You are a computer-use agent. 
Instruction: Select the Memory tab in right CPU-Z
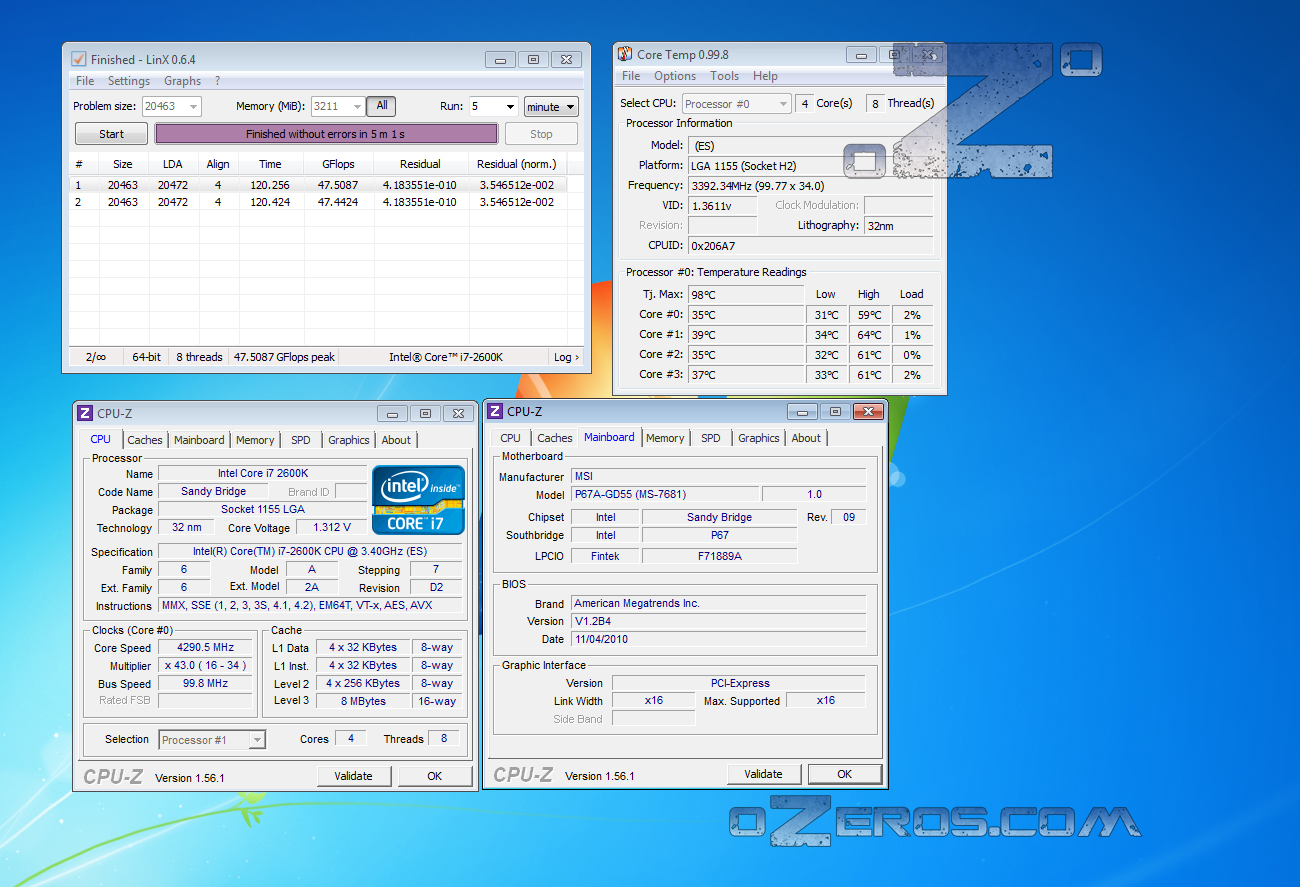pos(665,438)
